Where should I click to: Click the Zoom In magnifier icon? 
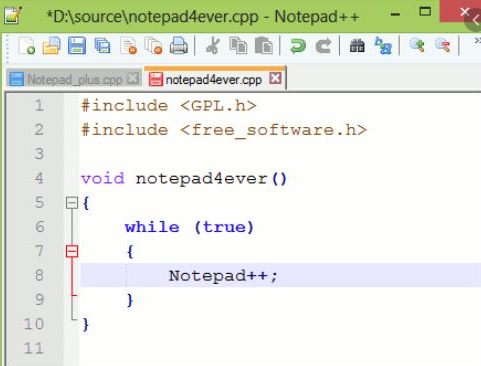[417, 45]
